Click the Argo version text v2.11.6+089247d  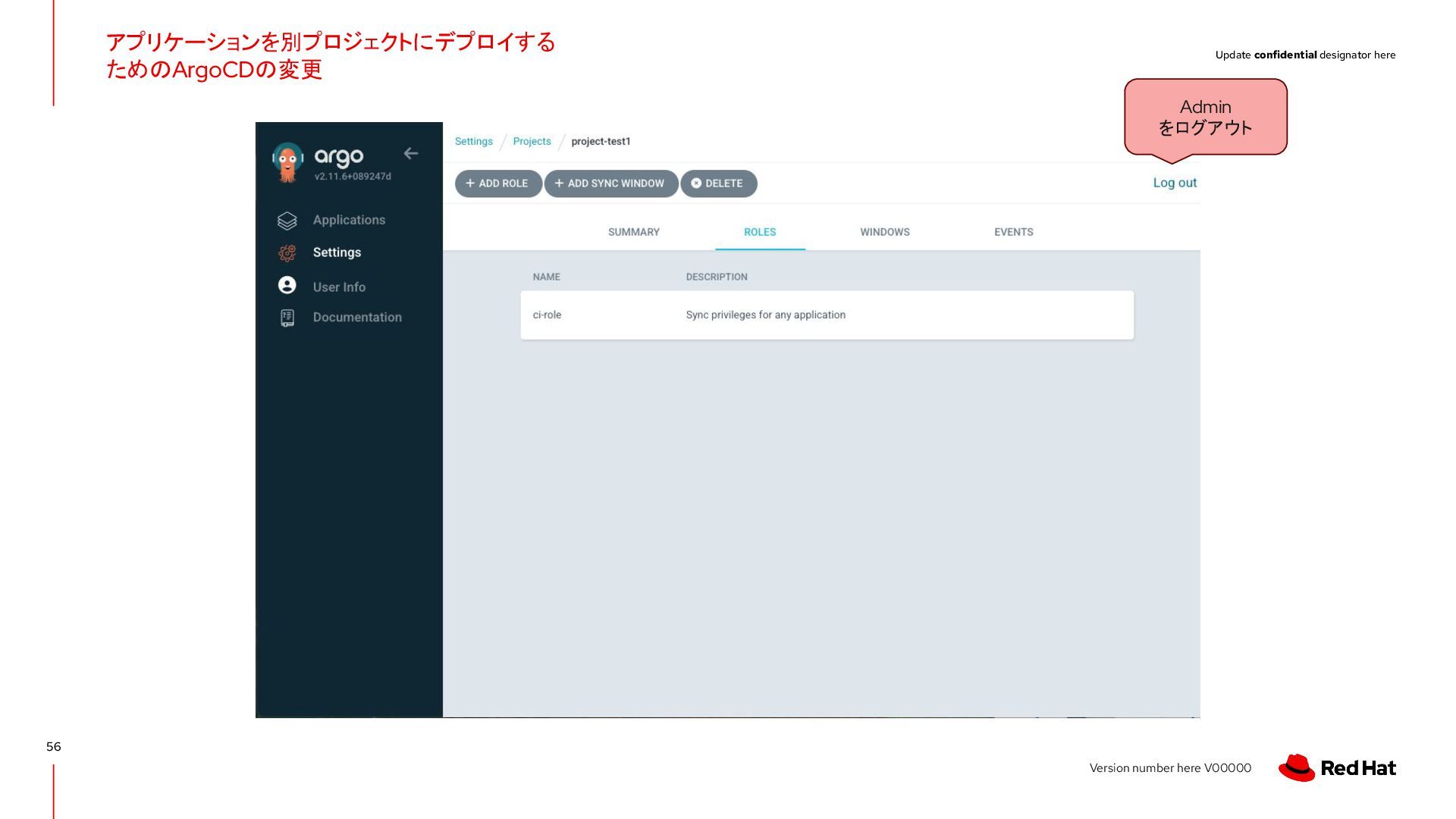tap(353, 177)
